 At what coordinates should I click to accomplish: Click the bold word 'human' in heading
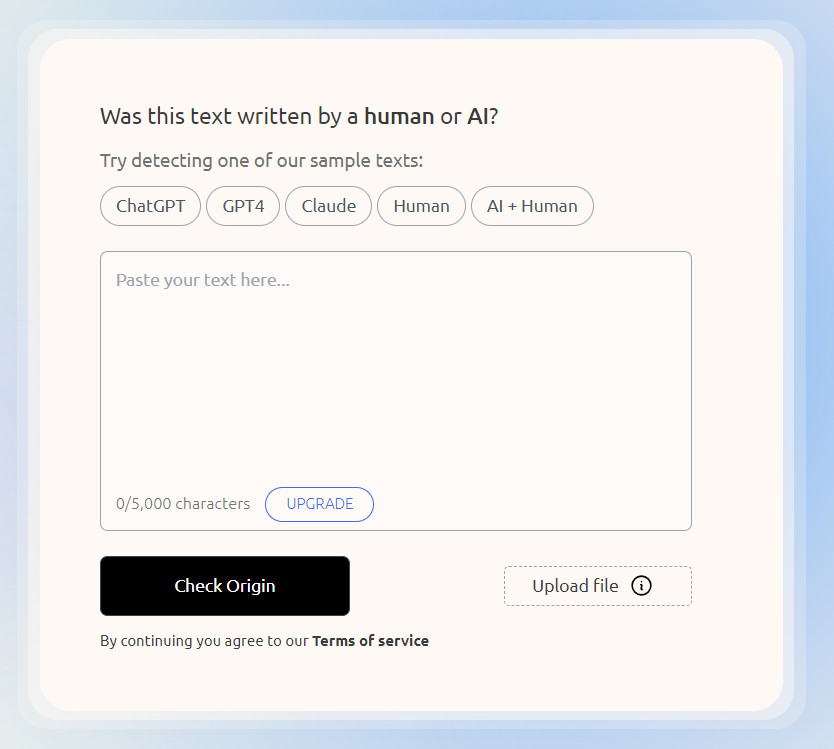399,116
